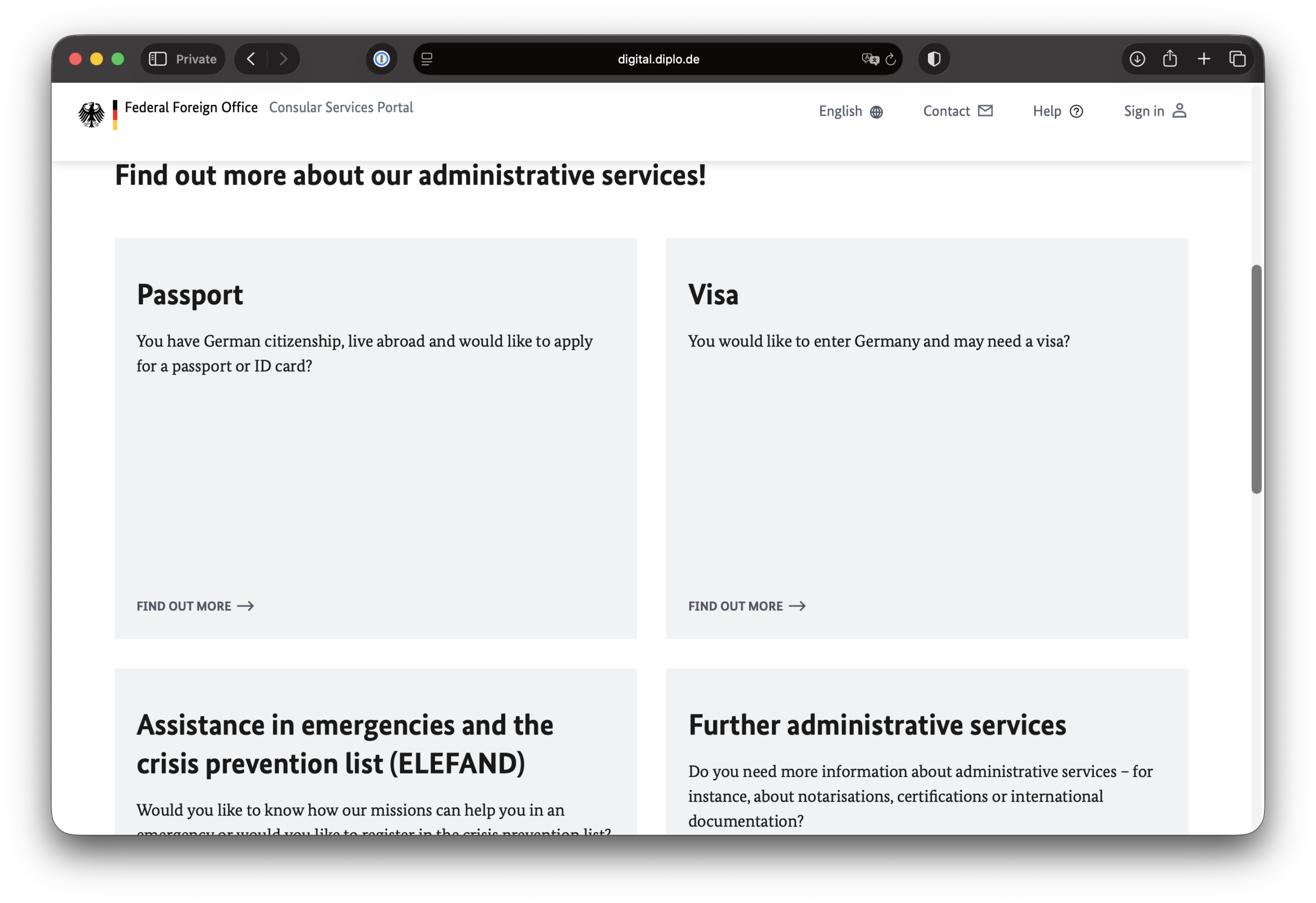The width and height of the screenshot is (1316, 903).
Task: Open the English language selector
Action: pyautogui.click(x=851, y=112)
